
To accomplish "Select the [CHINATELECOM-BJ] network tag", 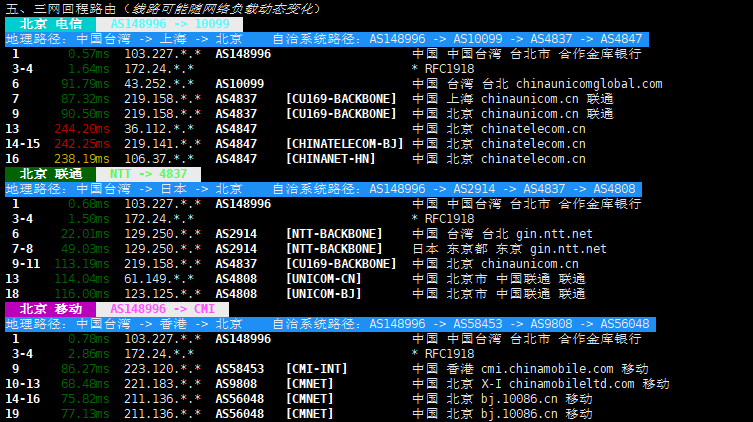I will tap(345, 144).
